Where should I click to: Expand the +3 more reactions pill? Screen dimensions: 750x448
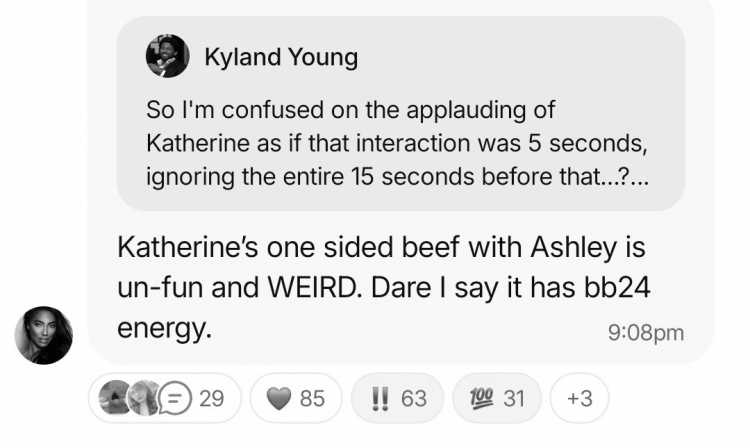coord(579,398)
